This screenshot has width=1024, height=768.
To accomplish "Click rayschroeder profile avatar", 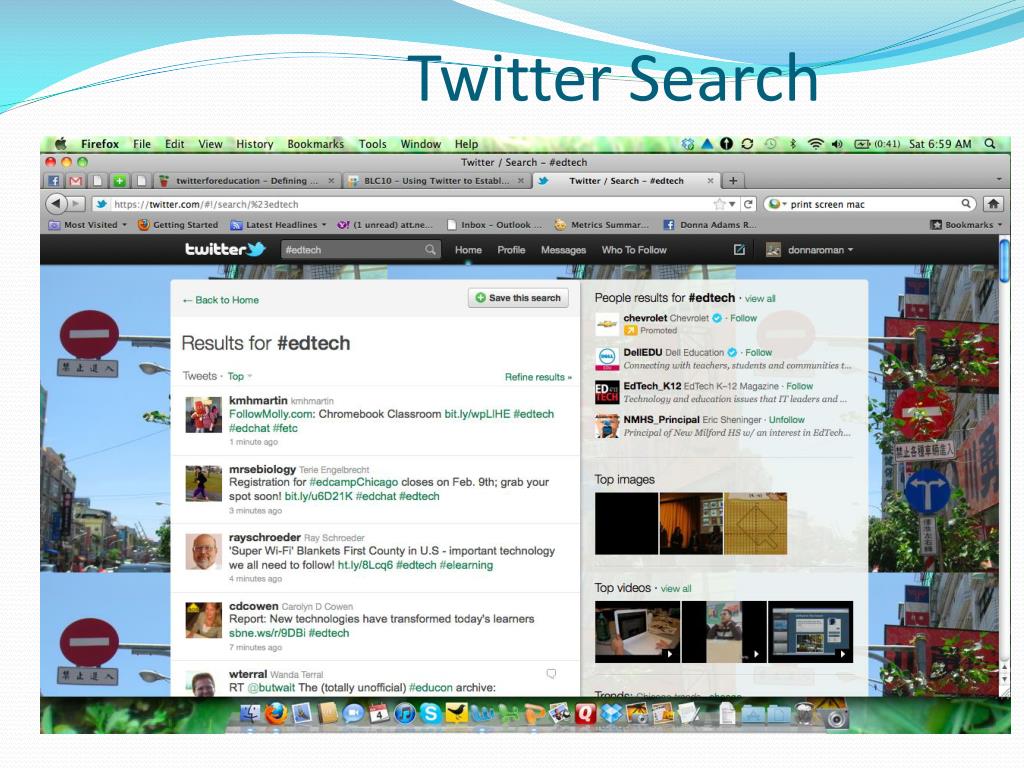I will [x=203, y=551].
